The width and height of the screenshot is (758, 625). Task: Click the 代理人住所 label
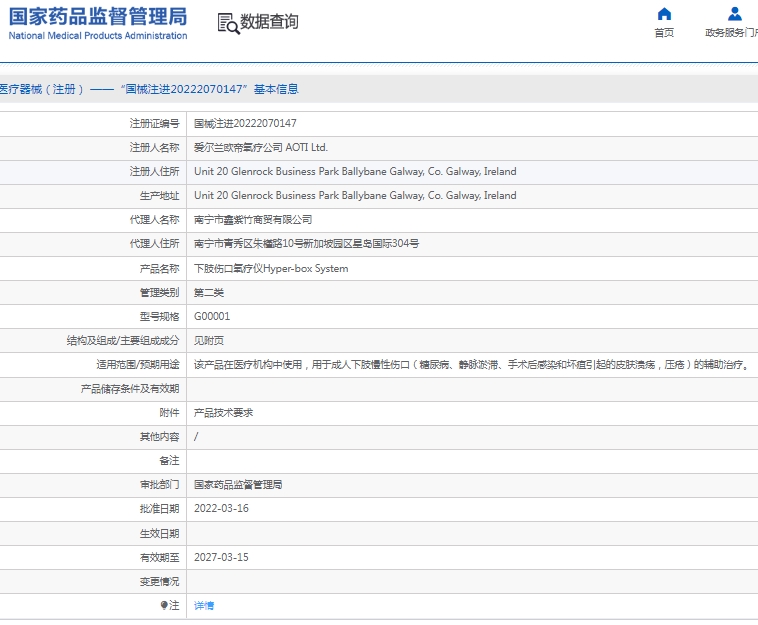tap(154, 244)
